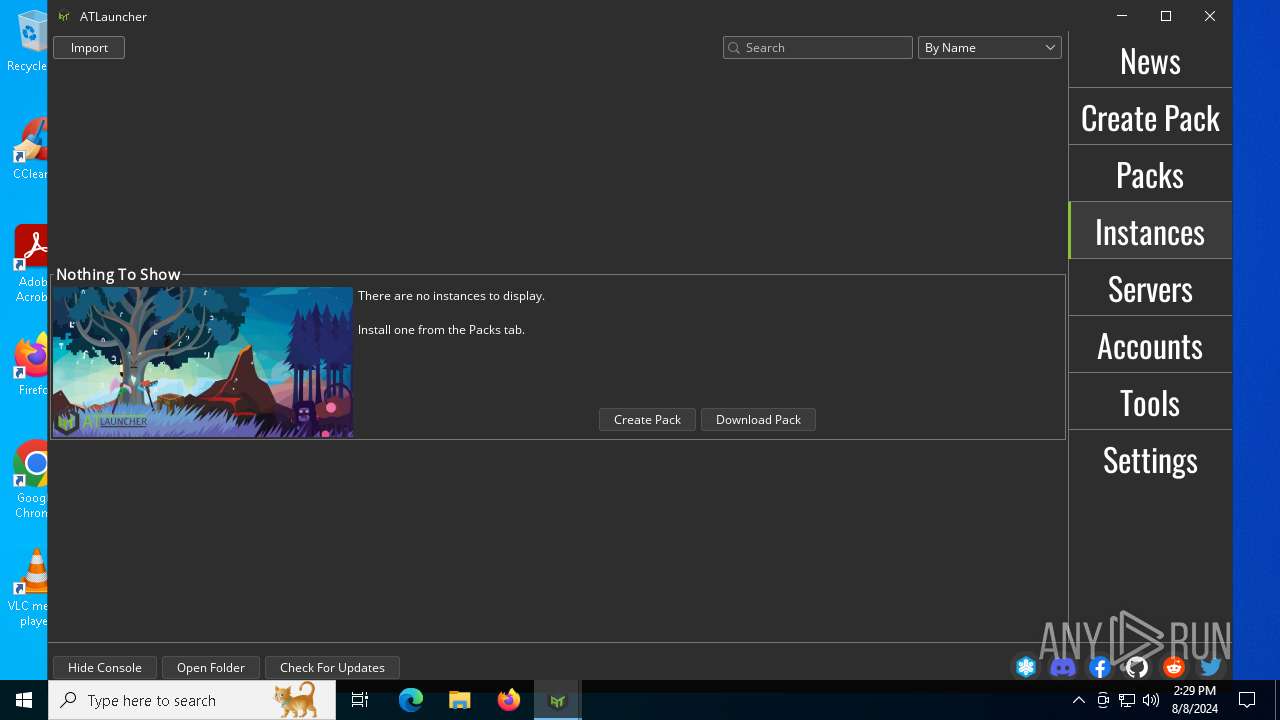Switch to the Packs tab
Image resolution: width=1280 pixels, height=720 pixels.
pos(1150,174)
